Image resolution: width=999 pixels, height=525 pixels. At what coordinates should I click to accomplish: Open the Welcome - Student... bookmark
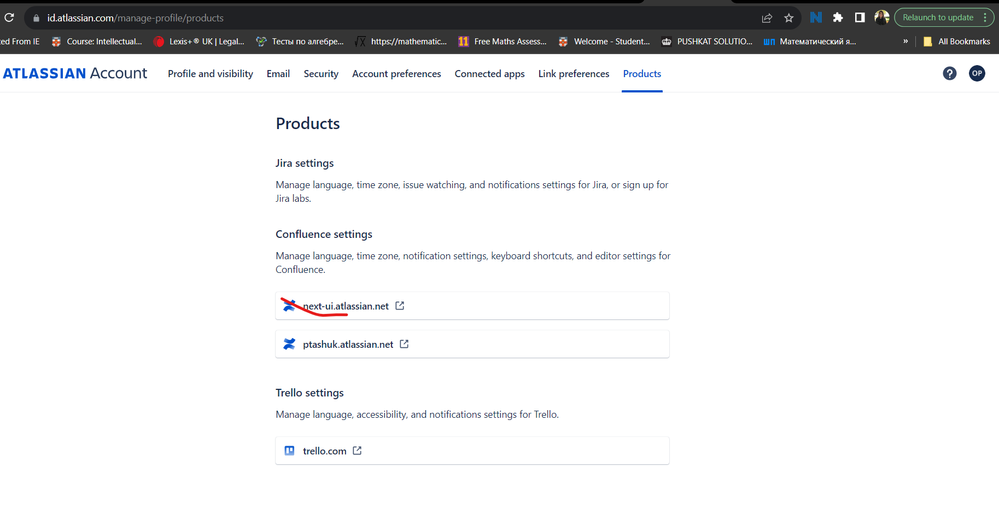[603, 41]
